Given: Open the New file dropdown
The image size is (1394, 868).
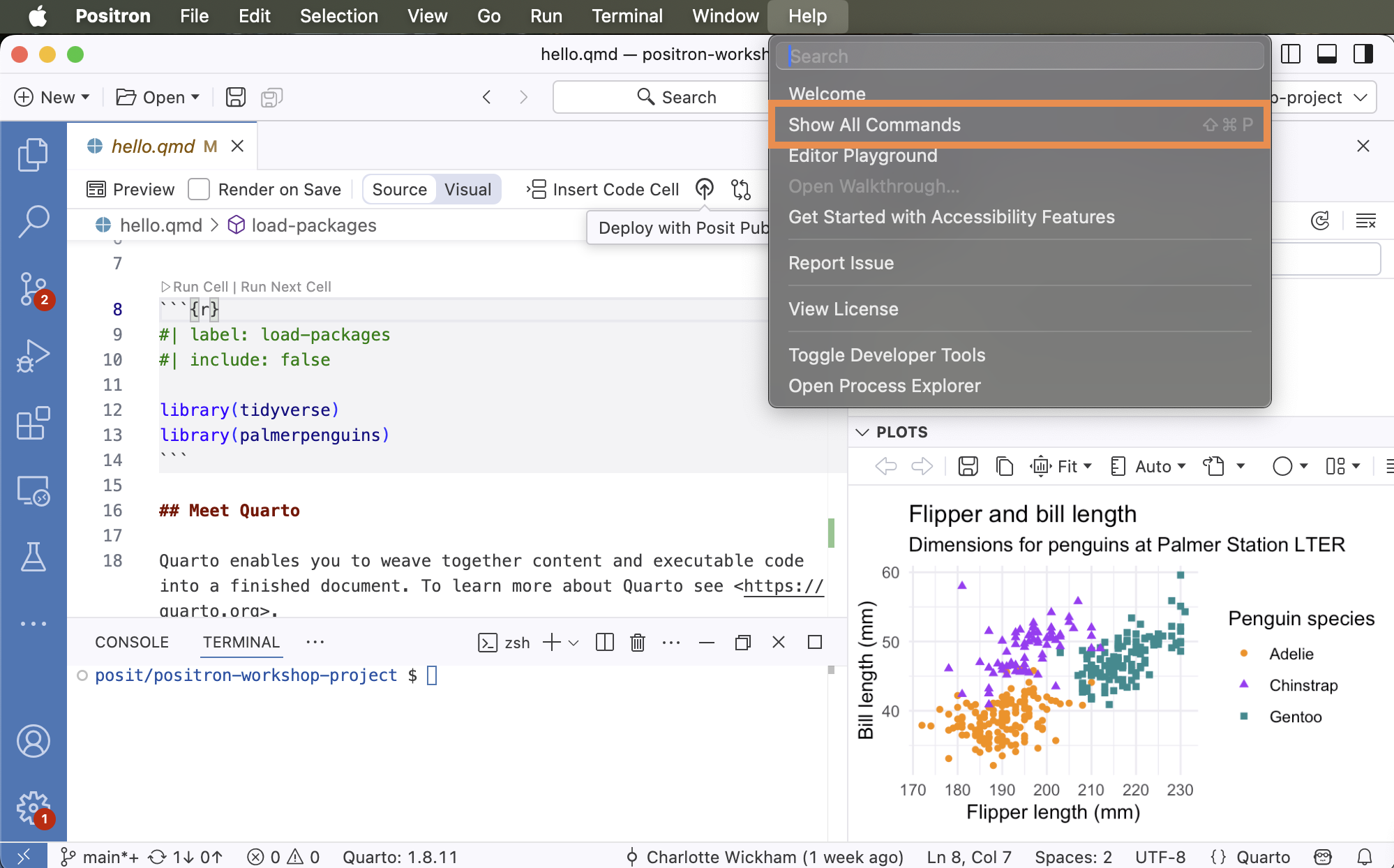Looking at the screenshot, I should point(52,97).
